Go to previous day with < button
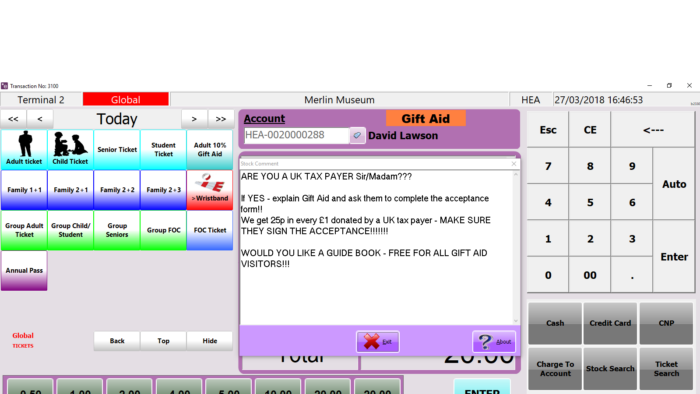Screen dimensions: 700x394 (40, 119)
